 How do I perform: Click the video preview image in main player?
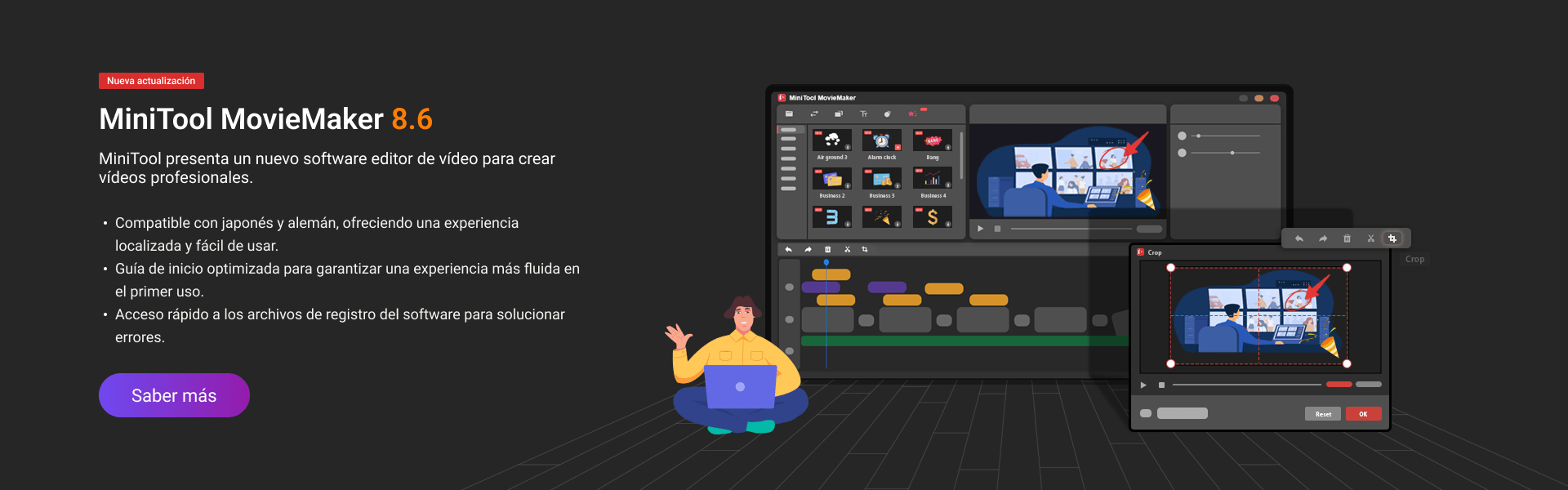(1067, 171)
